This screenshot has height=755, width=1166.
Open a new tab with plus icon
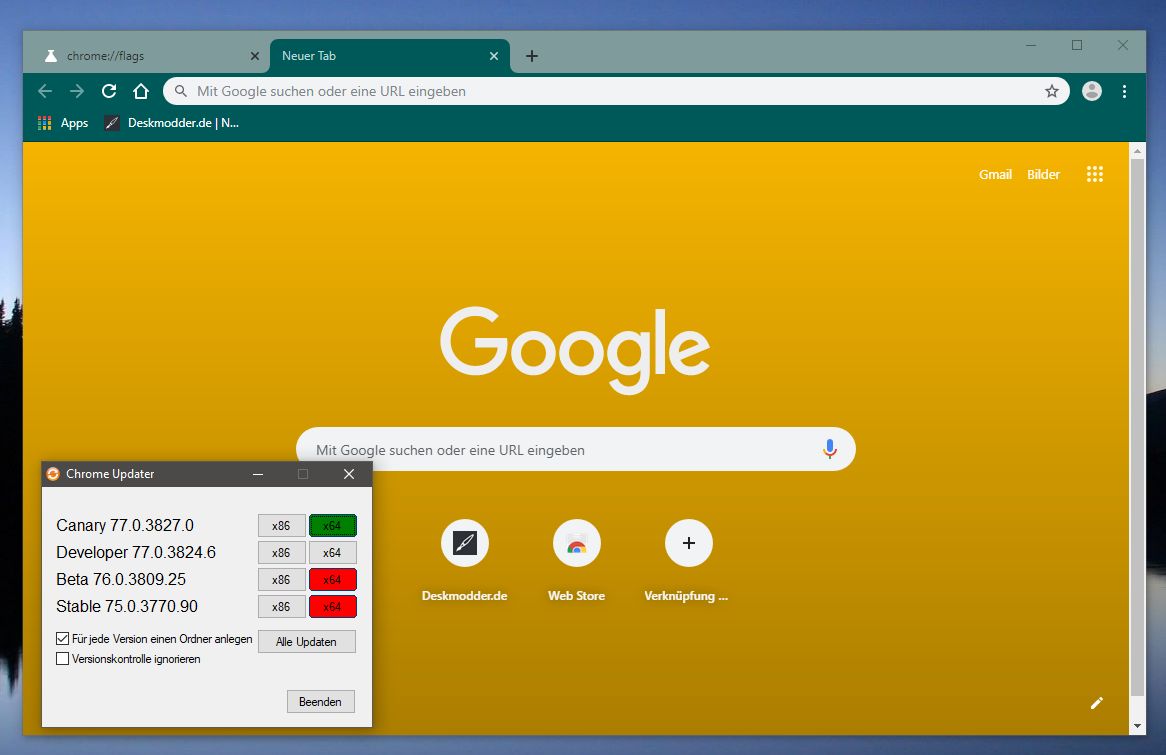[x=532, y=56]
